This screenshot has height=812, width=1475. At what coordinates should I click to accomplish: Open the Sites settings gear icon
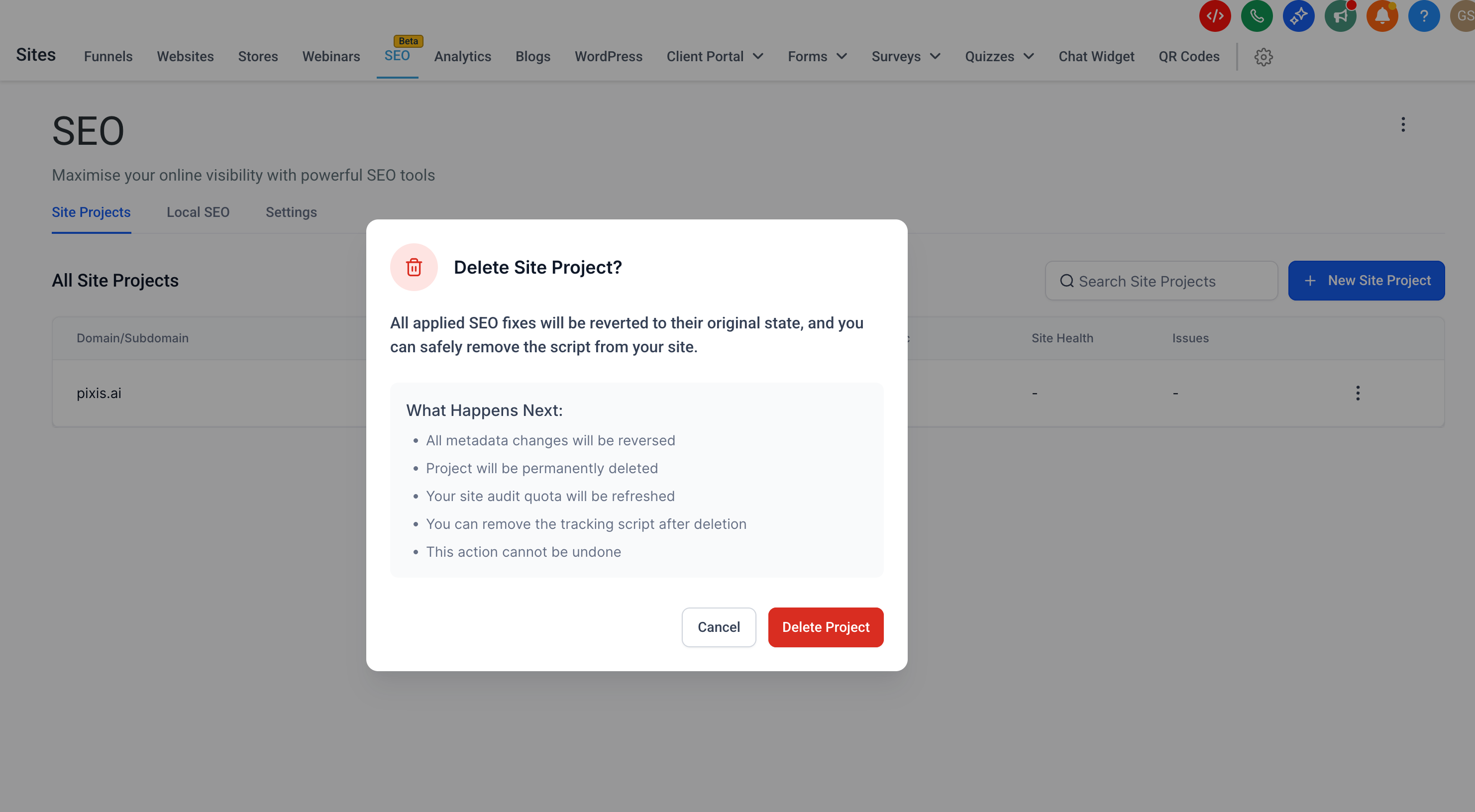click(1263, 57)
